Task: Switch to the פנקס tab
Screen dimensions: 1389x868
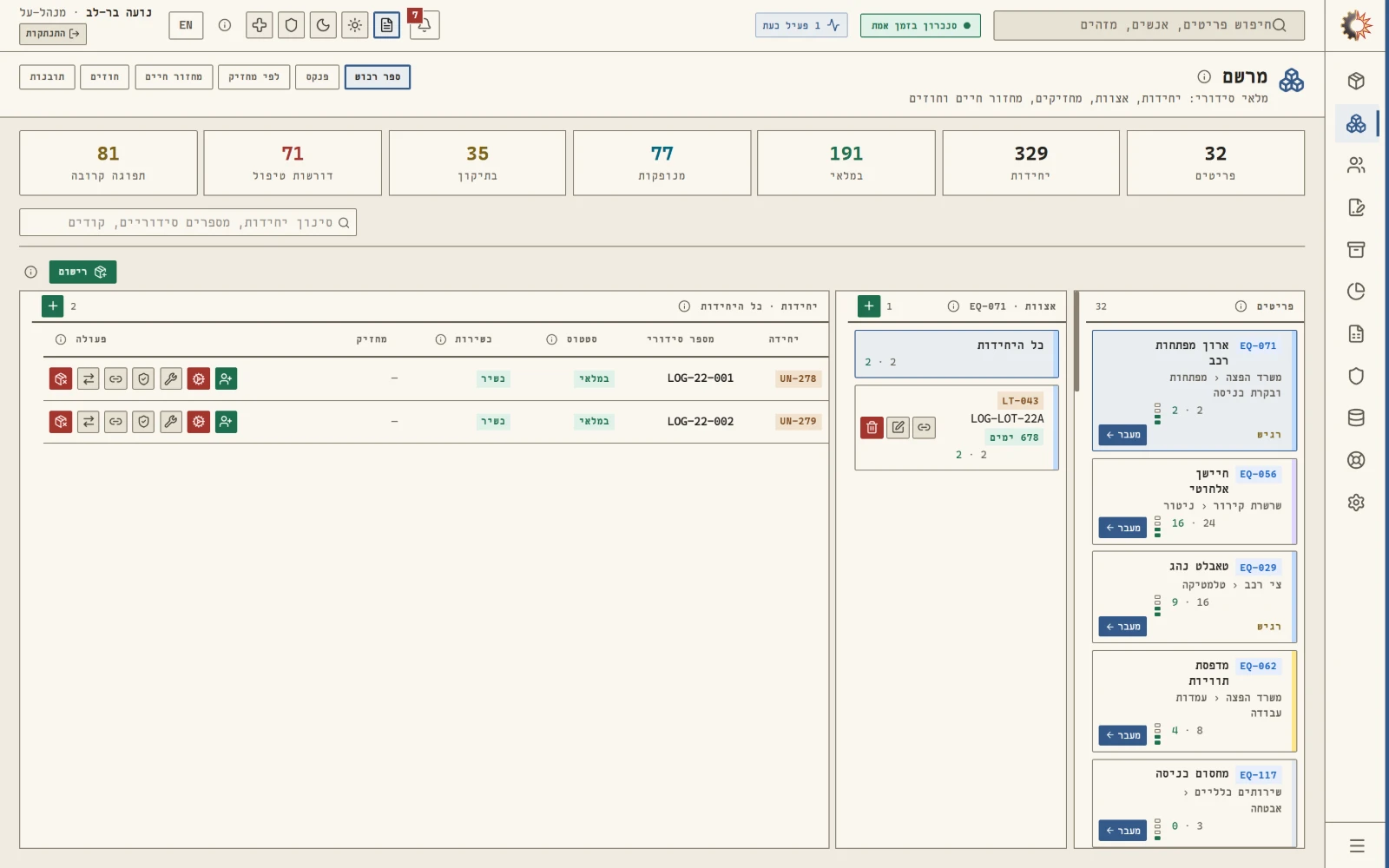Action: pos(317,77)
